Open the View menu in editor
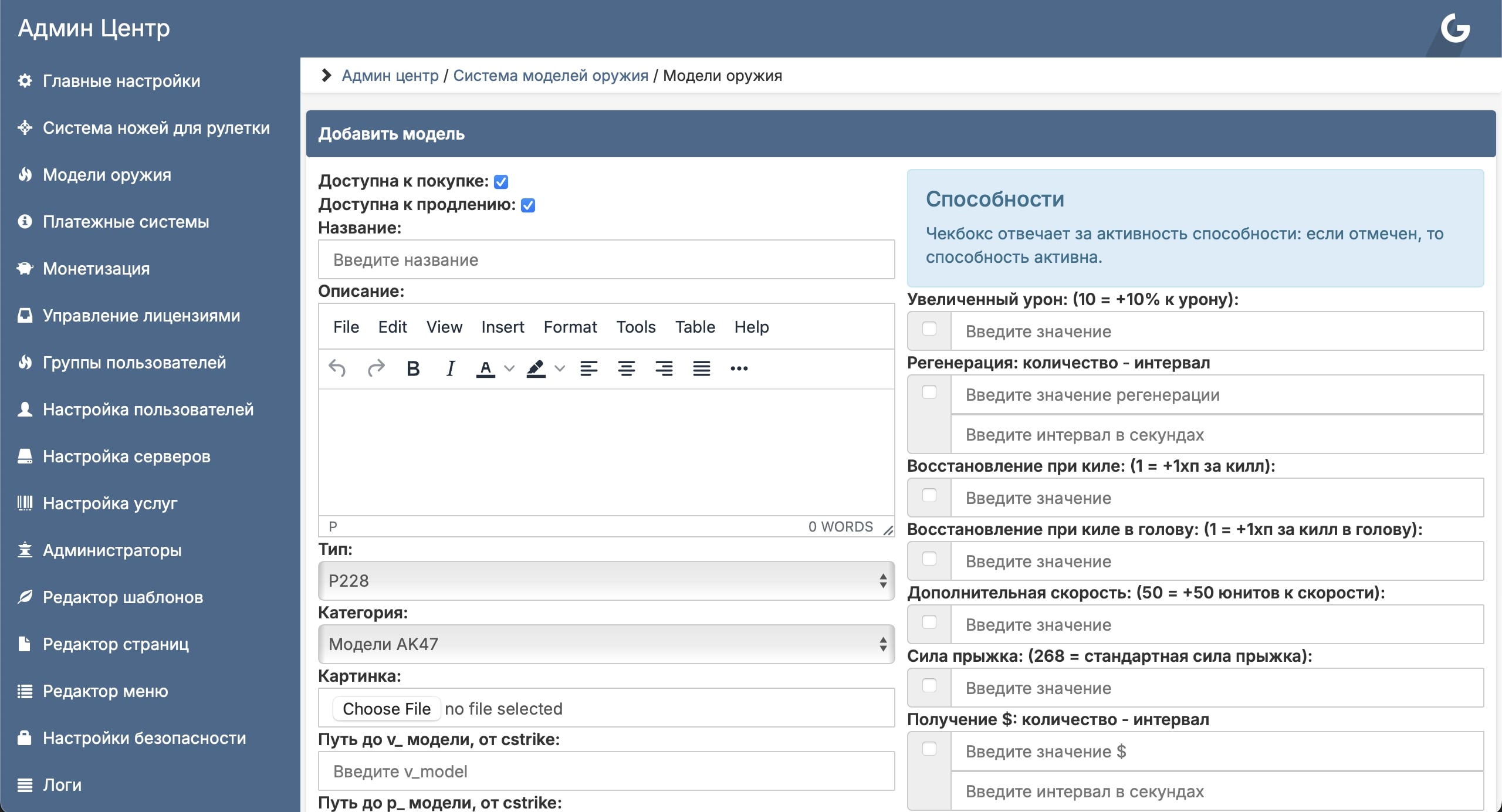The height and width of the screenshot is (812, 1502). [444, 327]
